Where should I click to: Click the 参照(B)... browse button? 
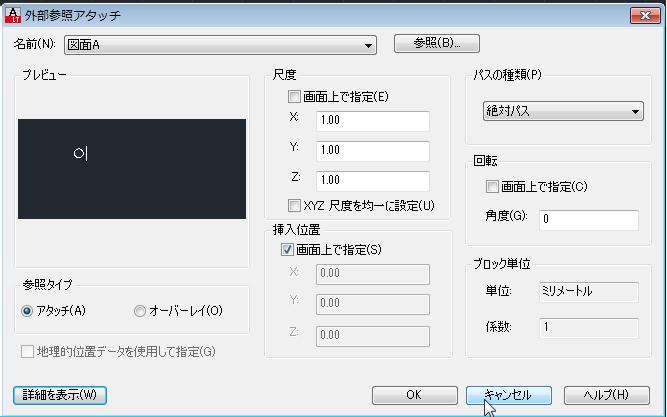[x=437, y=43]
